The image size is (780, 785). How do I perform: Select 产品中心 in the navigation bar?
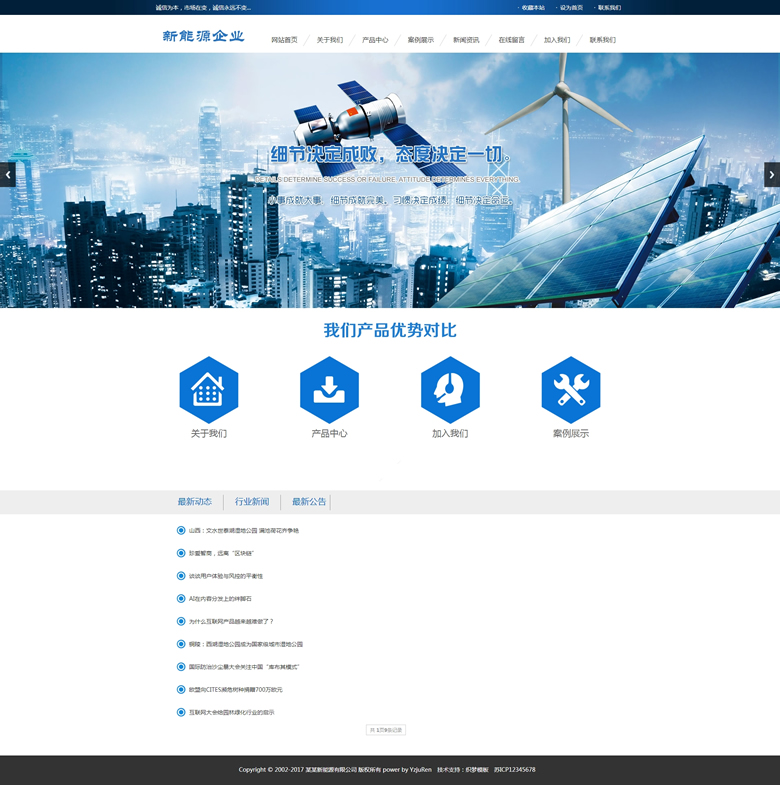(375, 40)
